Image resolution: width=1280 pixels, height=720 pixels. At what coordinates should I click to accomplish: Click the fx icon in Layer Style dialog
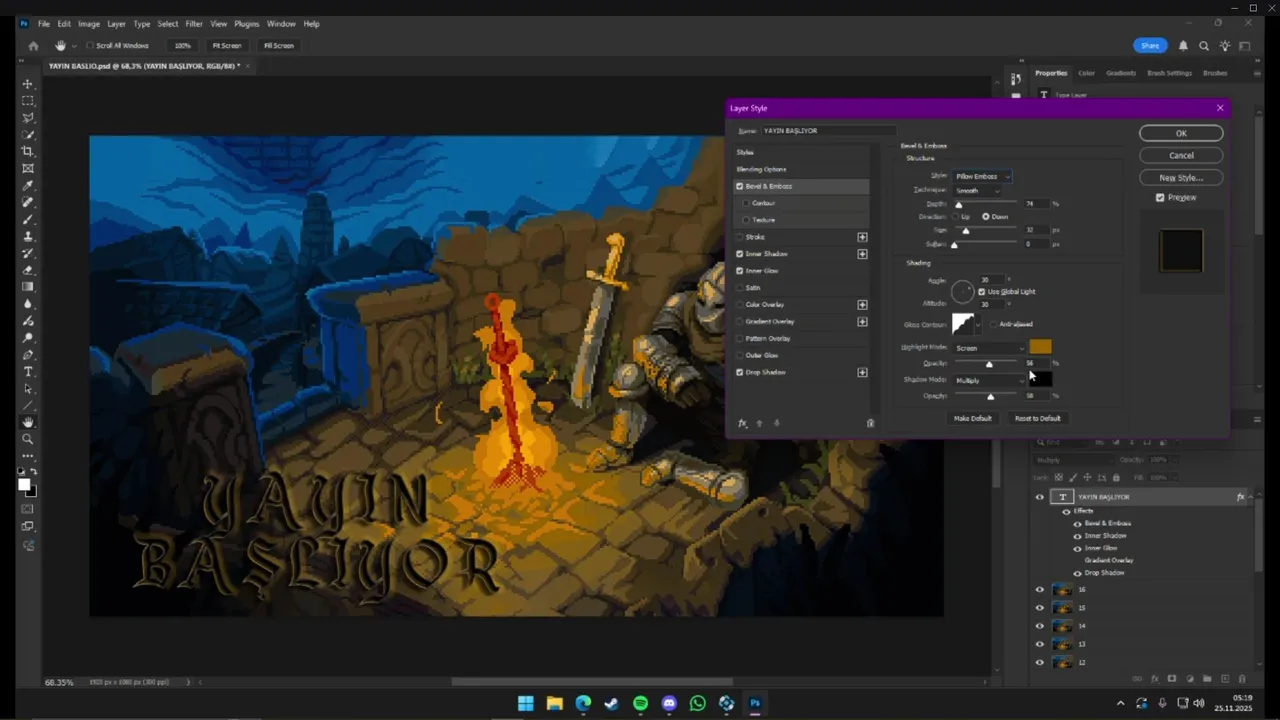point(742,423)
